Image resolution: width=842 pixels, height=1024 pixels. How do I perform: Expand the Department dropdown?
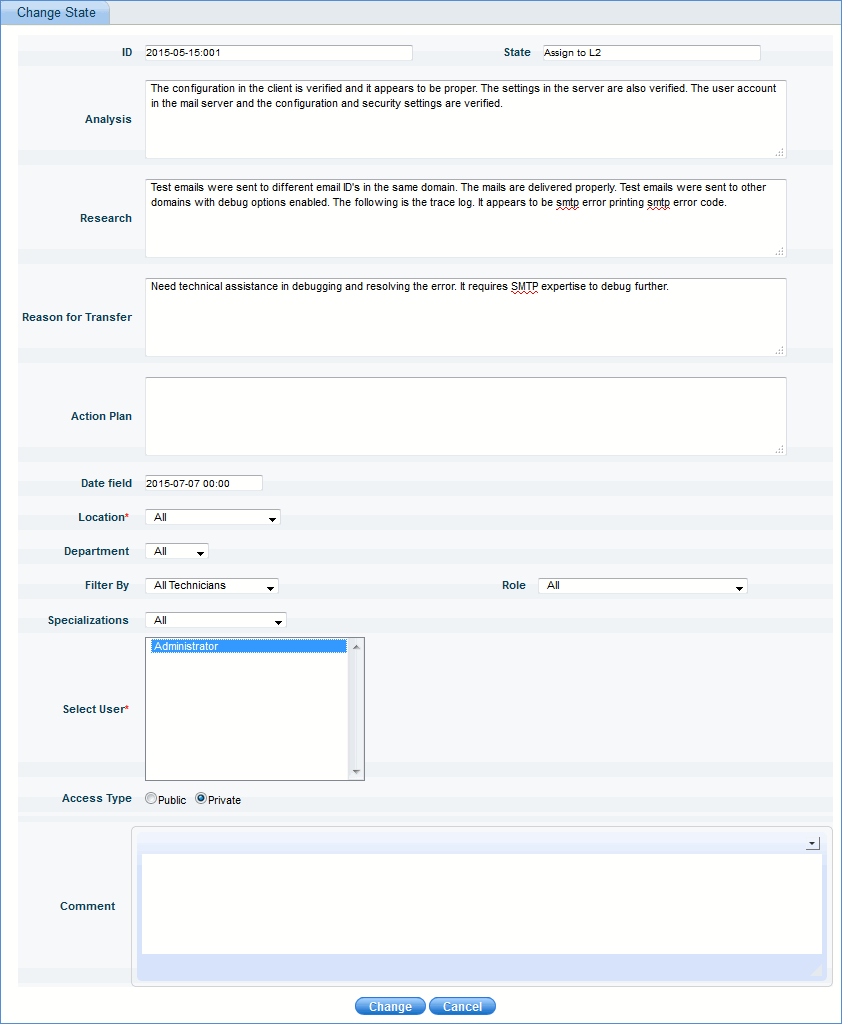pos(176,552)
